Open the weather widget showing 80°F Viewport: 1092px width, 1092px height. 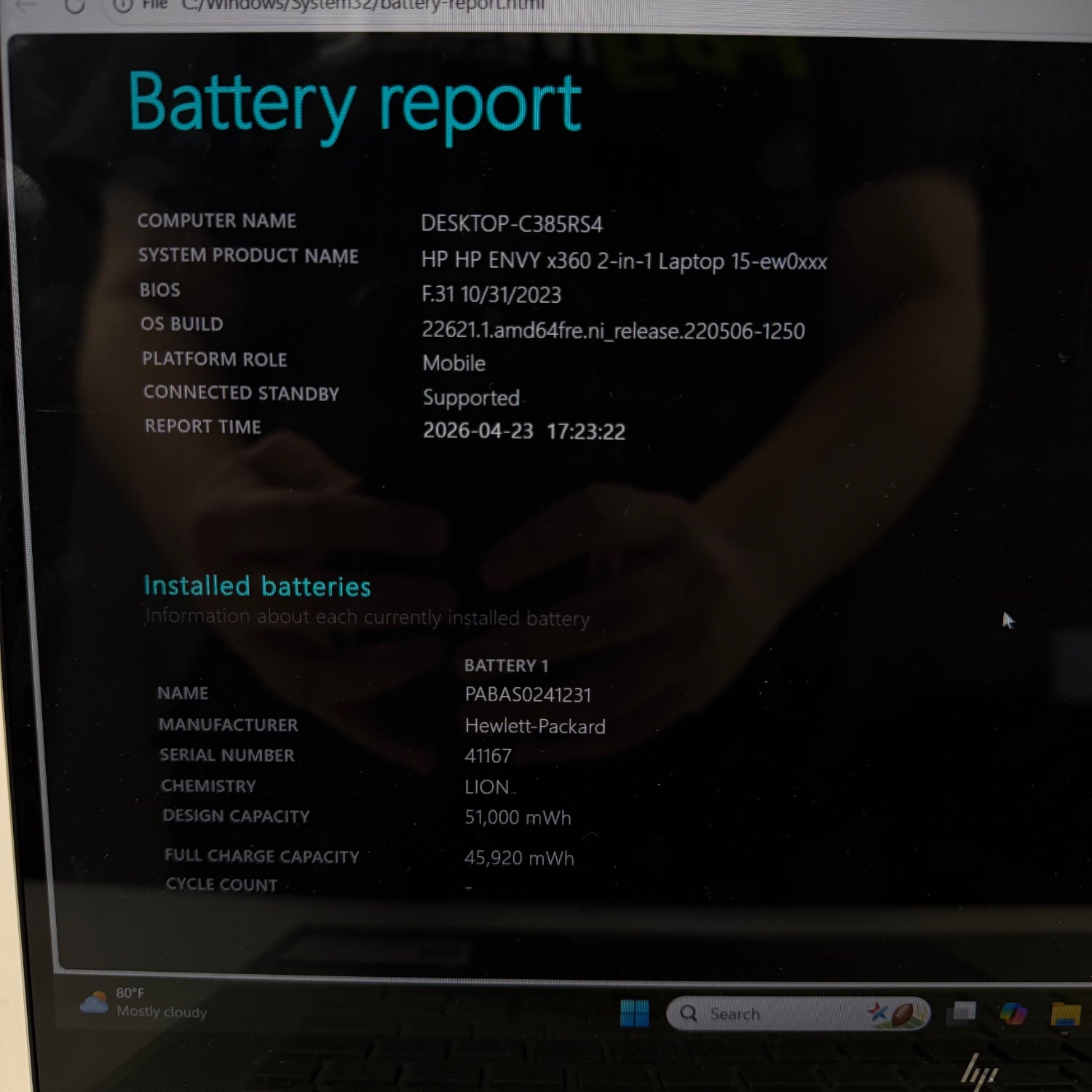click(144, 1002)
